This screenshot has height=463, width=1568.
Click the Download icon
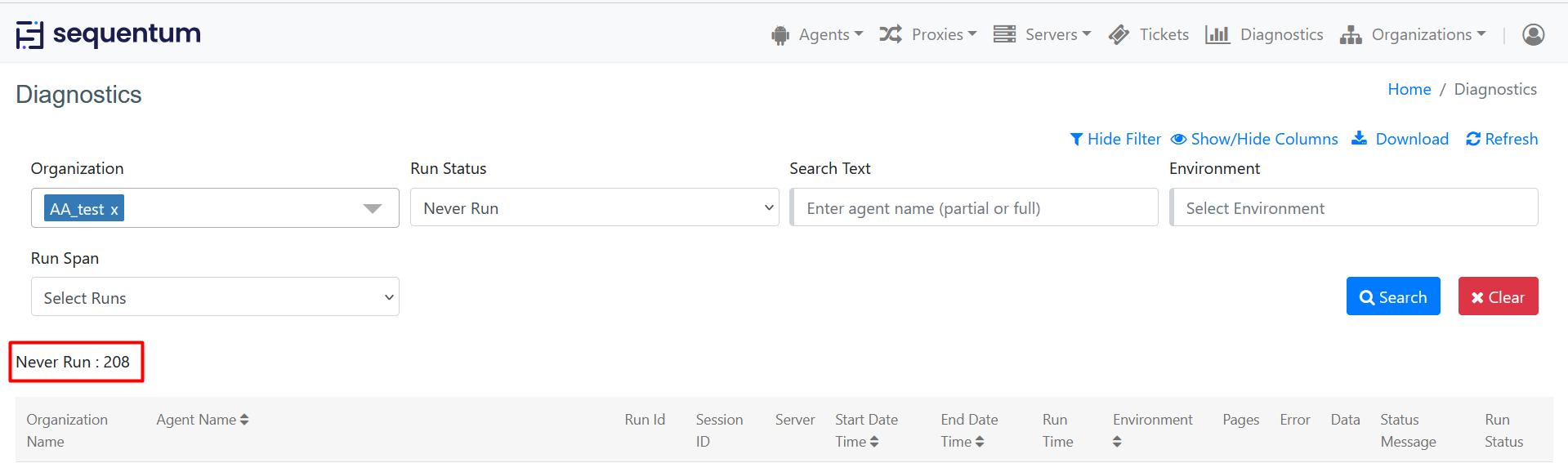pos(1360,139)
